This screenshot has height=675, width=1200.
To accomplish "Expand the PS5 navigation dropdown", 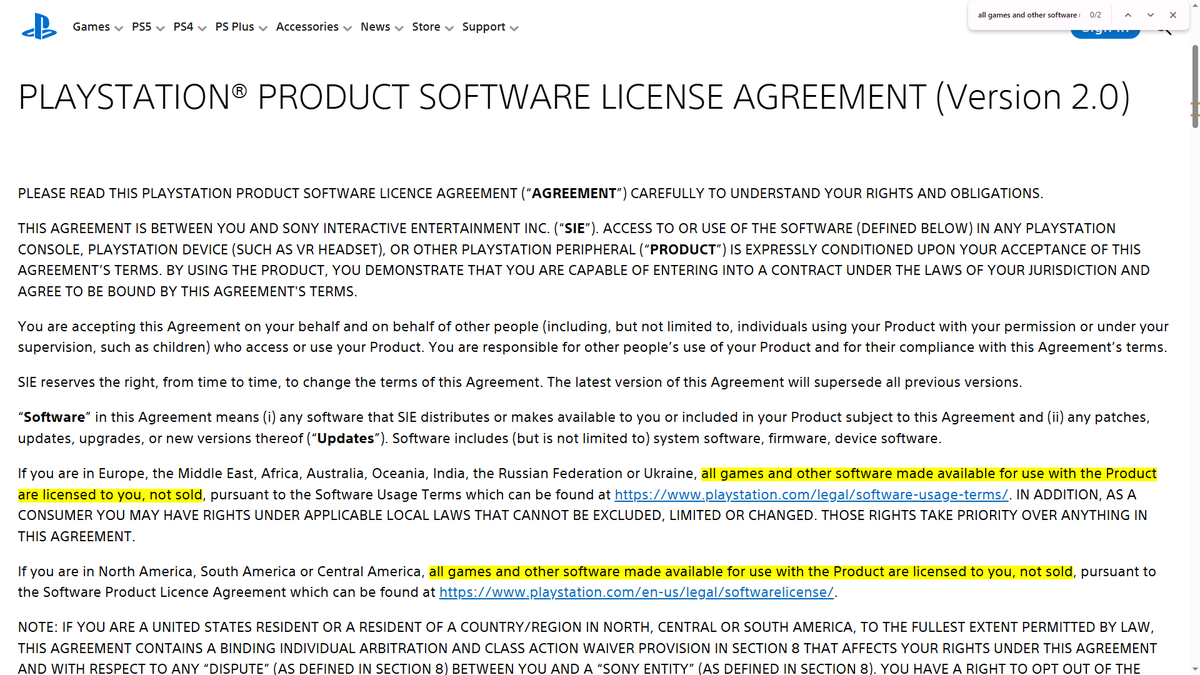I will click(x=148, y=27).
